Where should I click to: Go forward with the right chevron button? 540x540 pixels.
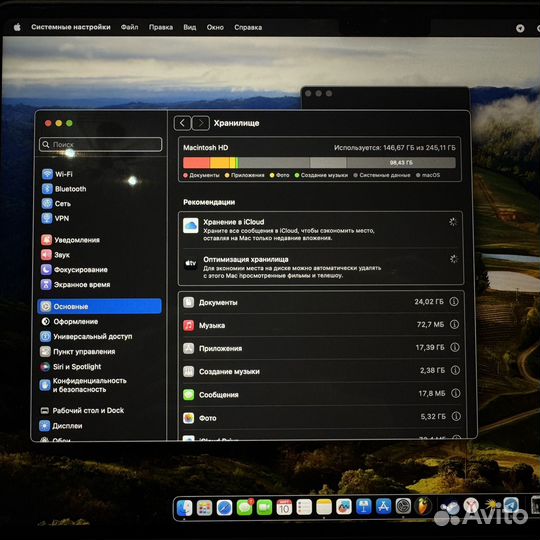point(201,123)
